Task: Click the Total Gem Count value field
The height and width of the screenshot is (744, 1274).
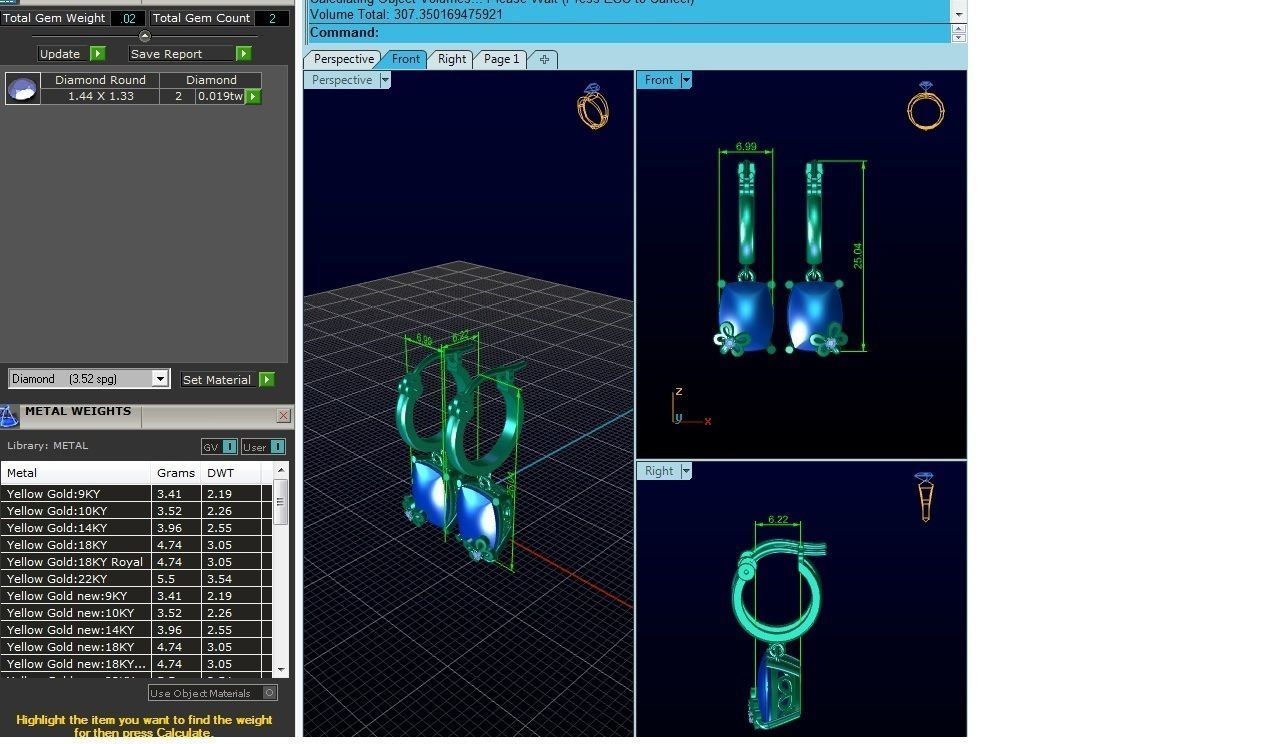Action: (272, 18)
